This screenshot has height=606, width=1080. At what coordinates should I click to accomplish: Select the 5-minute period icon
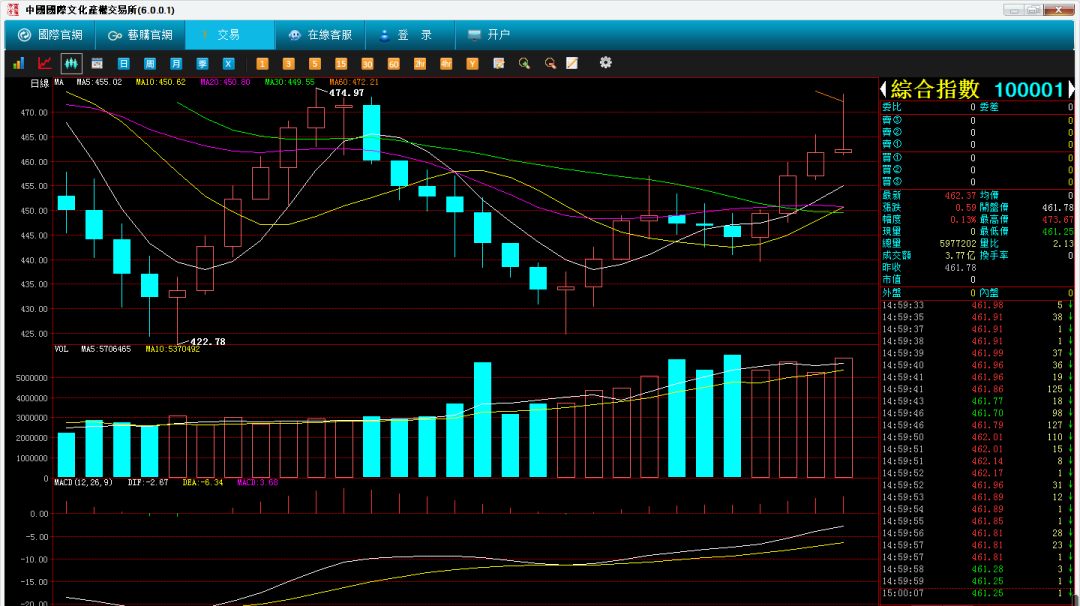(x=315, y=63)
